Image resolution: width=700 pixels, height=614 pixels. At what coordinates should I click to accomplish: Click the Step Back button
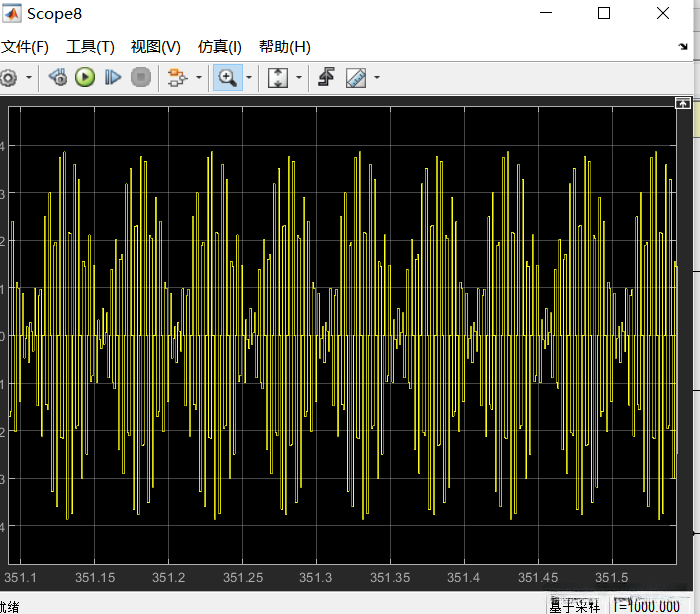(x=57, y=77)
